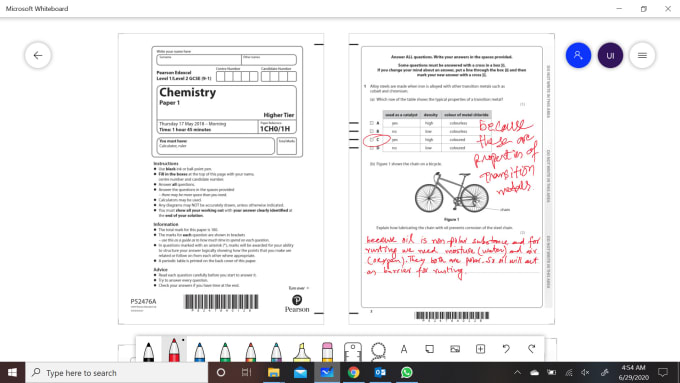Viewport: 680px width, 383px height.
Task: Open File Explorer from taskbar
Action: tap(273, 373)
